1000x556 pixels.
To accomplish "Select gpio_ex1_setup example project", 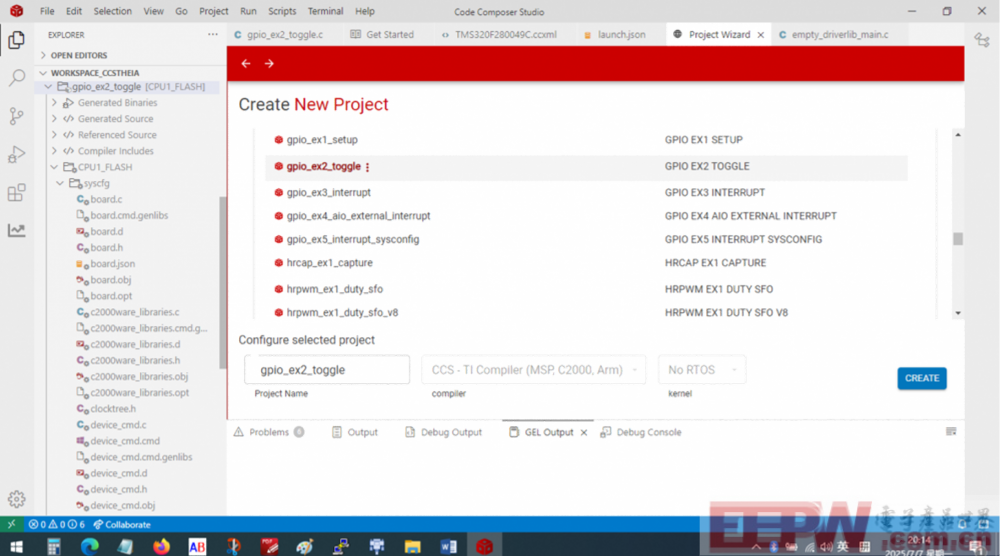I will (x=322, y=140).
